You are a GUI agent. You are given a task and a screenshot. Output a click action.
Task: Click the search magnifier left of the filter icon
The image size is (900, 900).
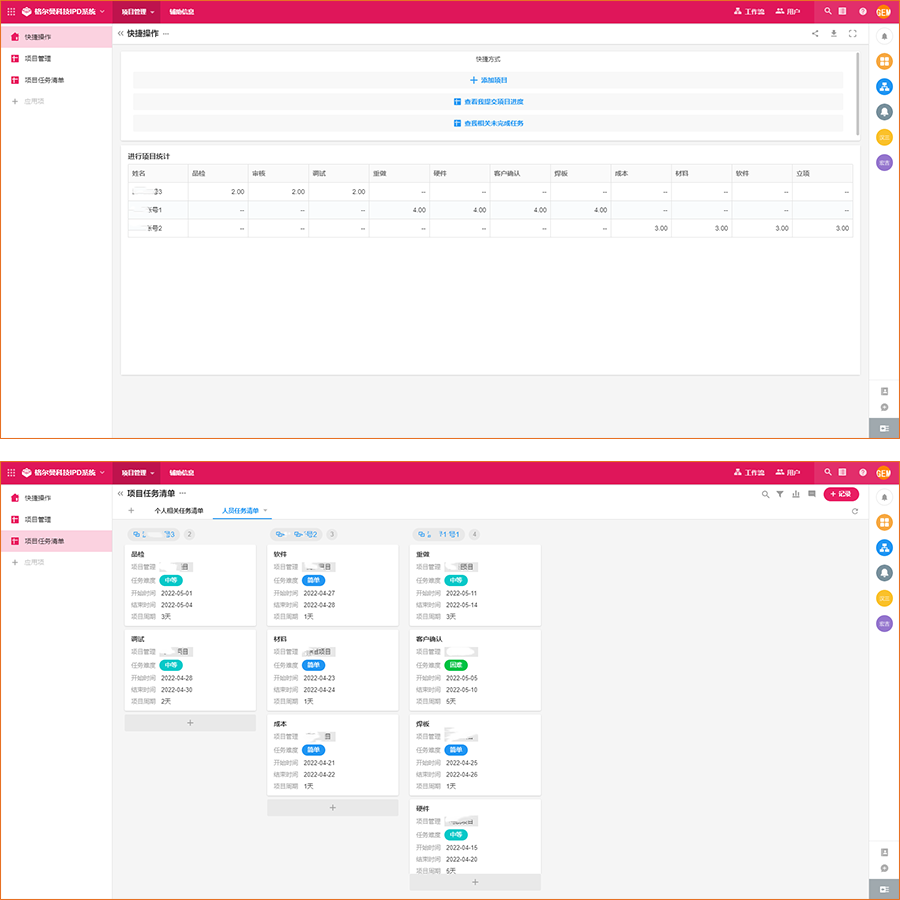(x=766, y=494)
